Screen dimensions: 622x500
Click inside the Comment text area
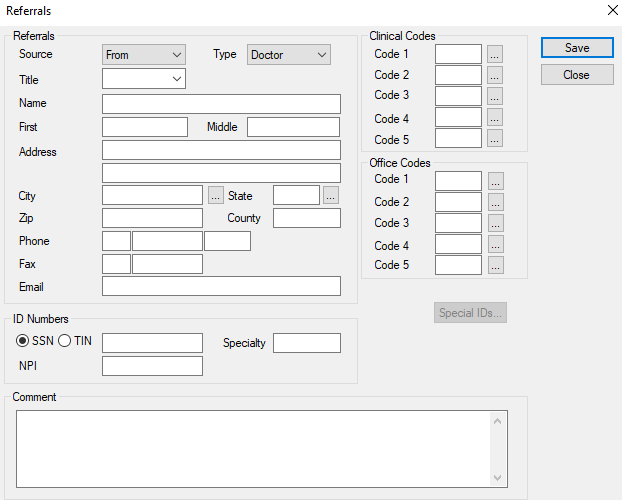[250, 447]
